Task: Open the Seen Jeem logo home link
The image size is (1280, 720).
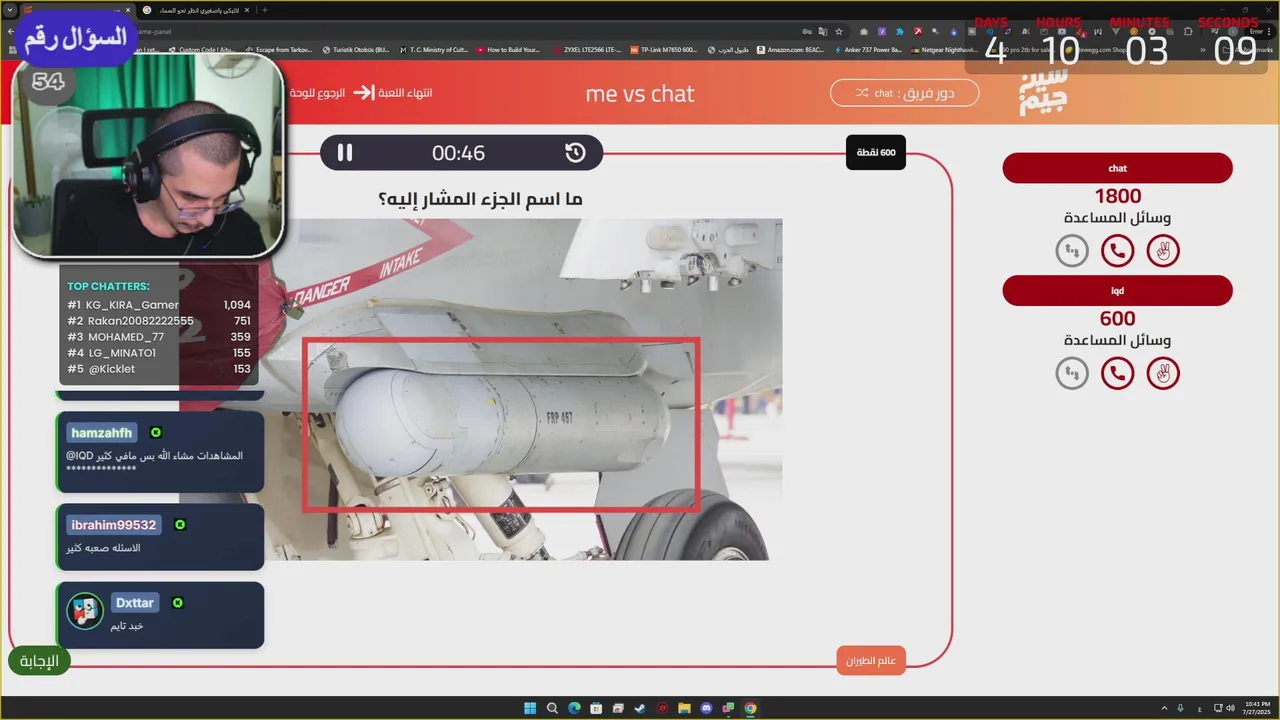Action: pyautogui.click(x=1043, y=92)
